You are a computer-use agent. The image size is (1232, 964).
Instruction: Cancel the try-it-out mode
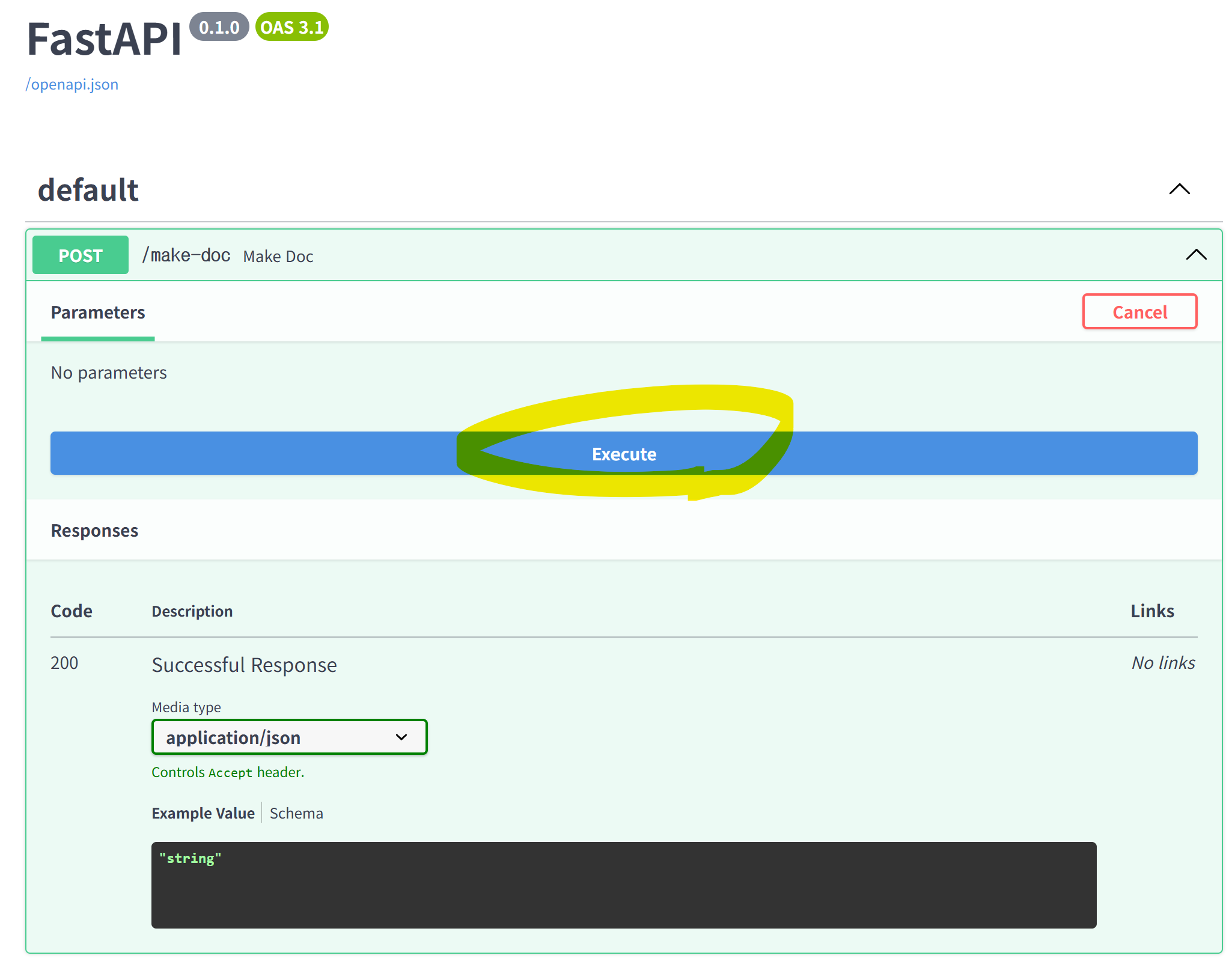coord(1139,312)
